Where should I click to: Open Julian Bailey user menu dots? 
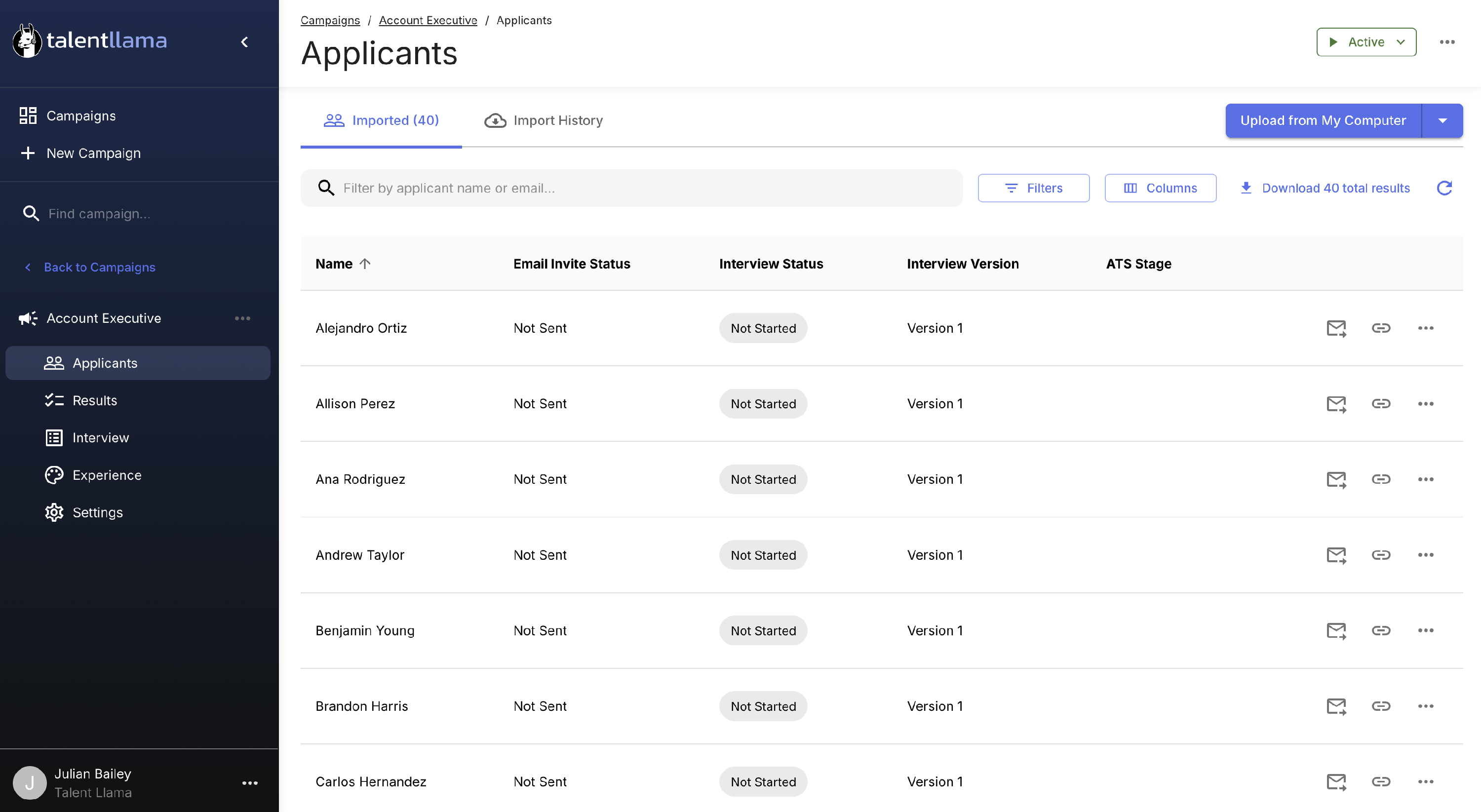(249, 783)
